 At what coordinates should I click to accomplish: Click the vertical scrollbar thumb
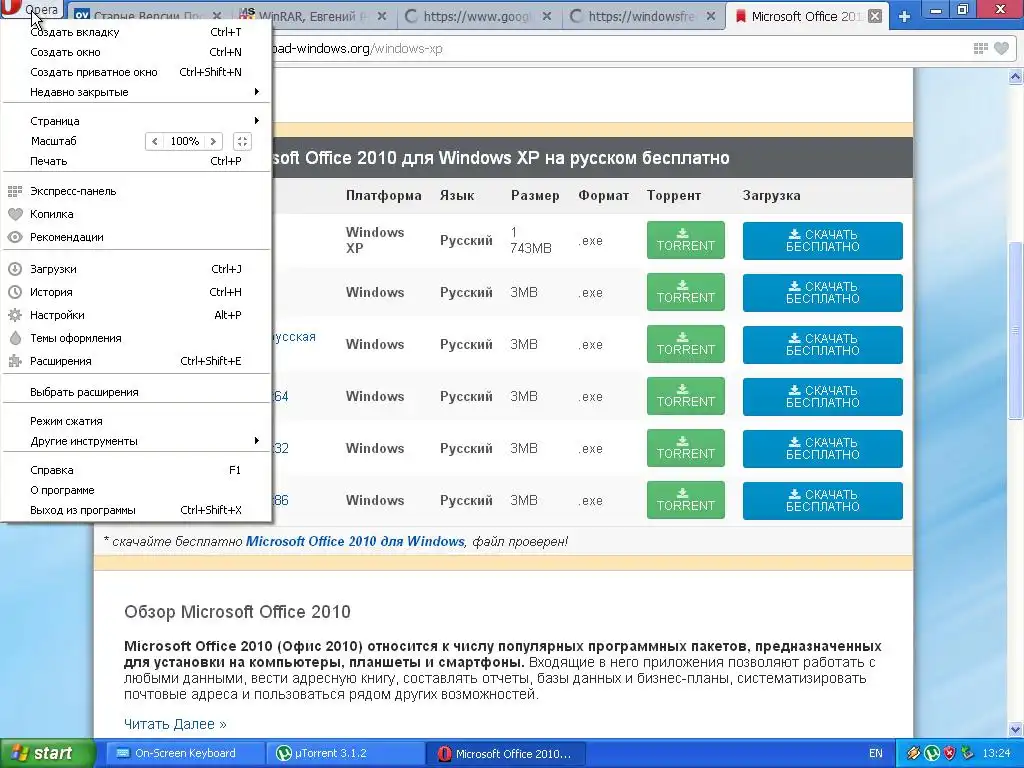click(x=1015, y=330)
